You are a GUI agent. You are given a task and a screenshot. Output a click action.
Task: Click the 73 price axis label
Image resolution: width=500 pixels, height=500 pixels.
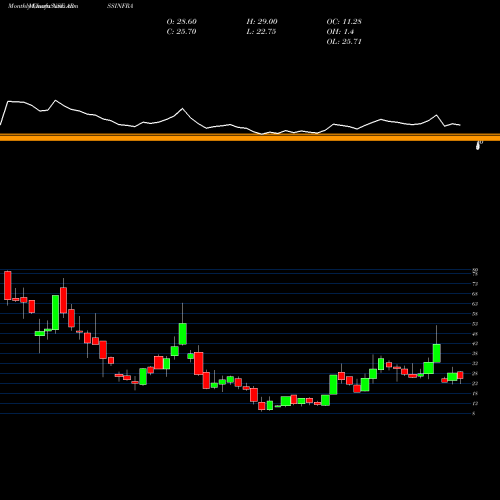tap(475, 284)
